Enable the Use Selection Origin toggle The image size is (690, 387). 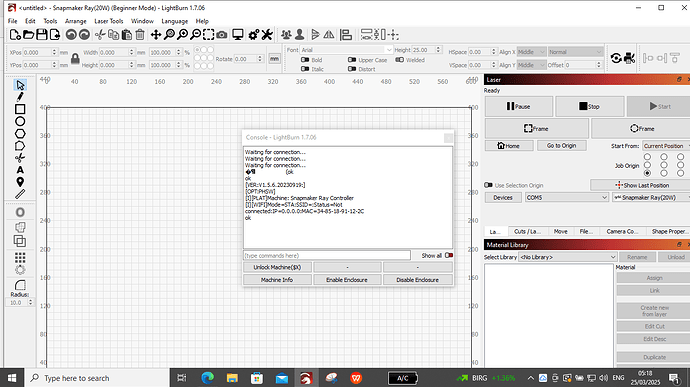pyautogui.click(x=488, y=185)
